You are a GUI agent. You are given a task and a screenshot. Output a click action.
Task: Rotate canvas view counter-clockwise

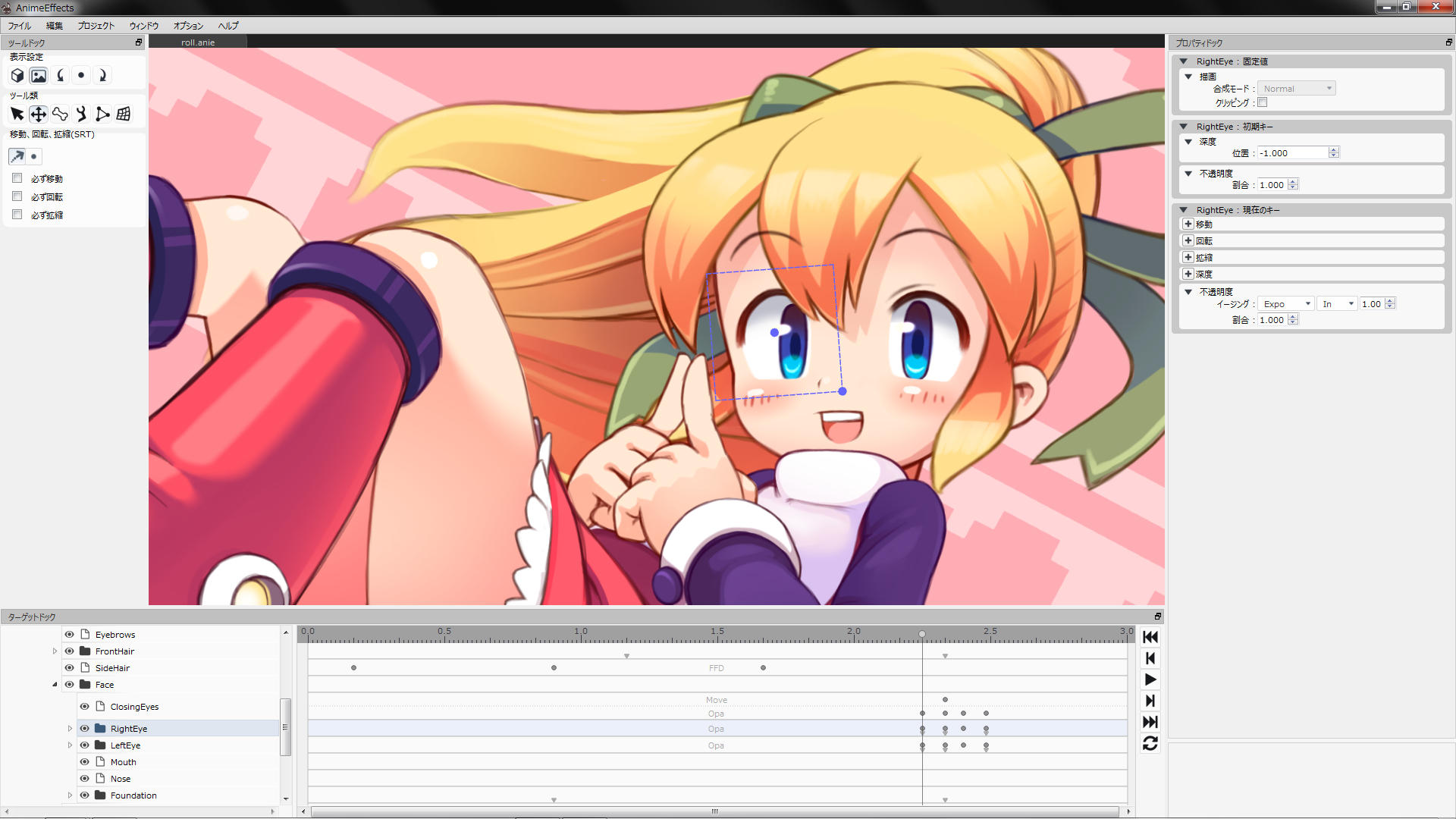pyautogui.click(x=60, y=75)
